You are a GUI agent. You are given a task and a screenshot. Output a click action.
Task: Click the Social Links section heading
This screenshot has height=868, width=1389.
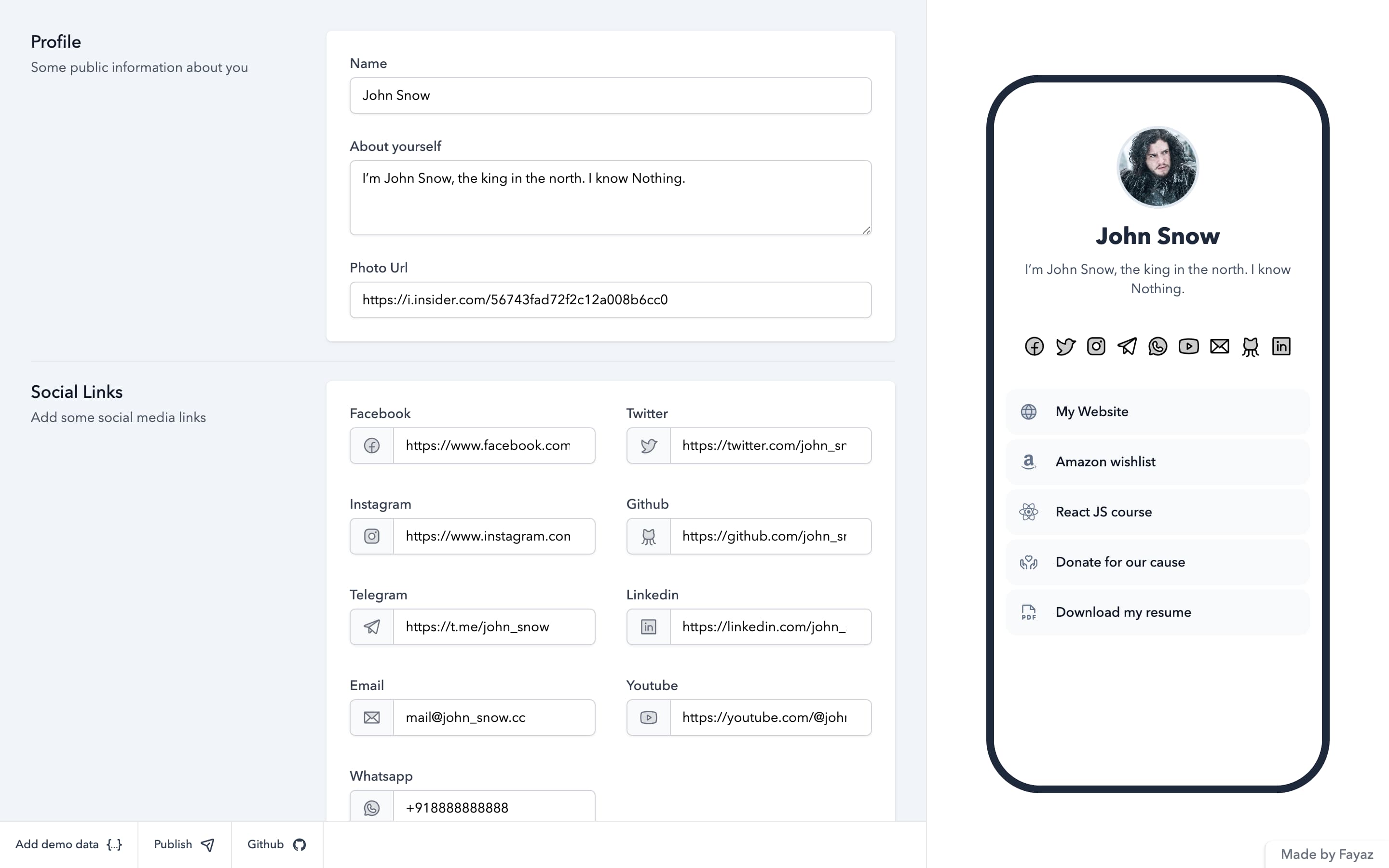point(77,392)
